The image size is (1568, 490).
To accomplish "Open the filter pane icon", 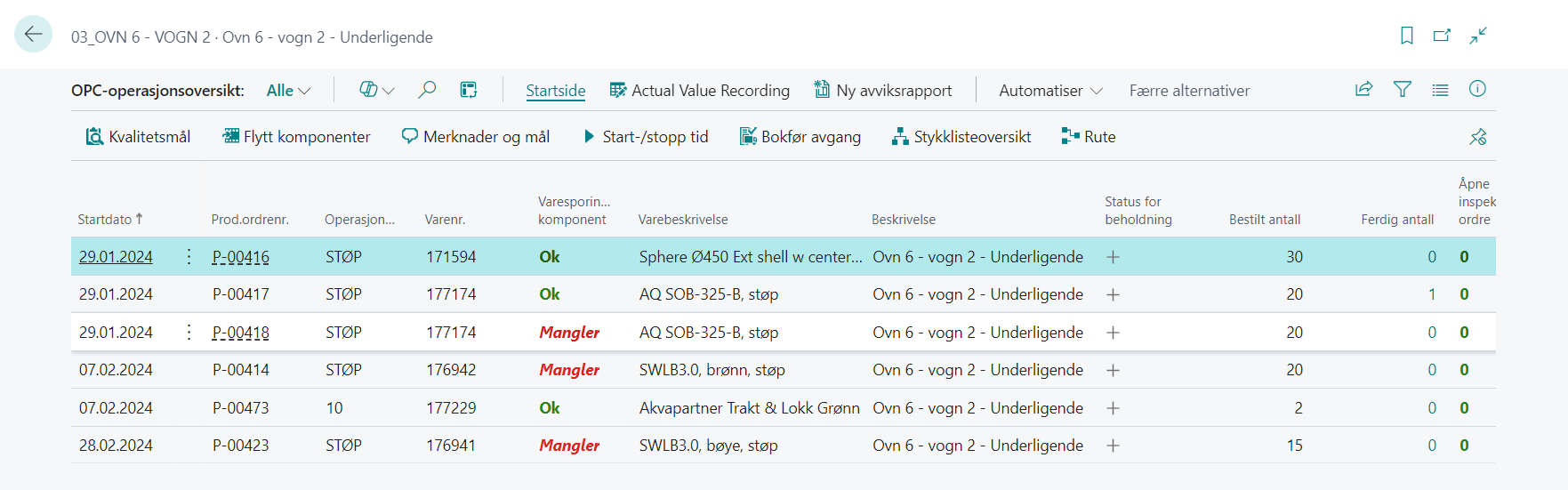I will tap(1403, 90).
